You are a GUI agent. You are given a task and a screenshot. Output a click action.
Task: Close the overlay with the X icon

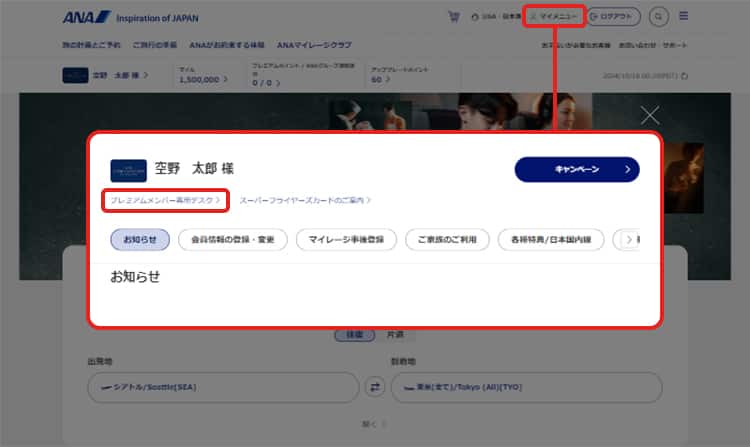(650, 115)
